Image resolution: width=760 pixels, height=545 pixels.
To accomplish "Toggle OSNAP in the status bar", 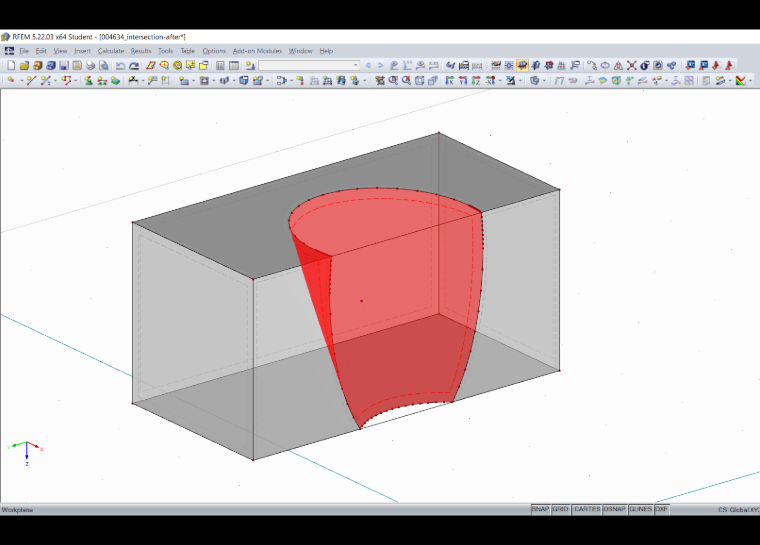I will tap(614, 509).
